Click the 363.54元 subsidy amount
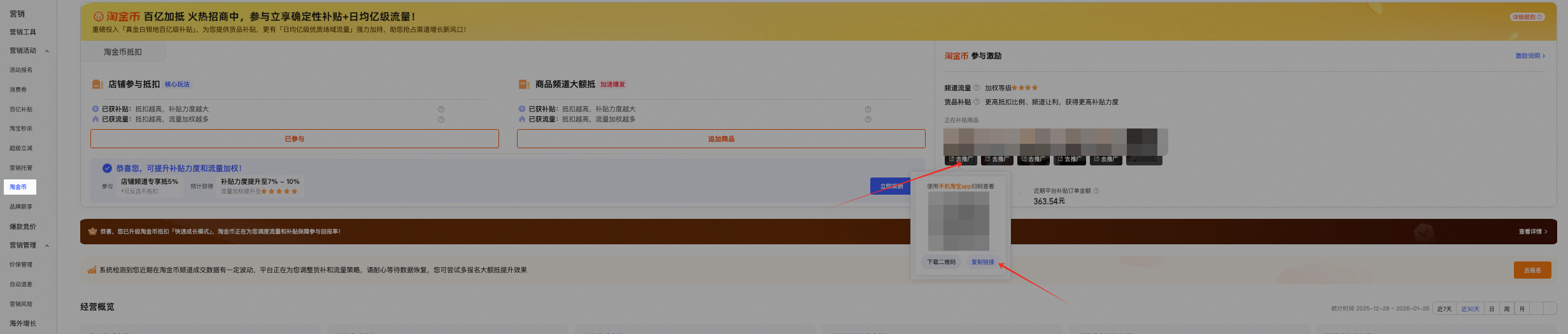The image size is (1568, 334). pos(1049,201)
